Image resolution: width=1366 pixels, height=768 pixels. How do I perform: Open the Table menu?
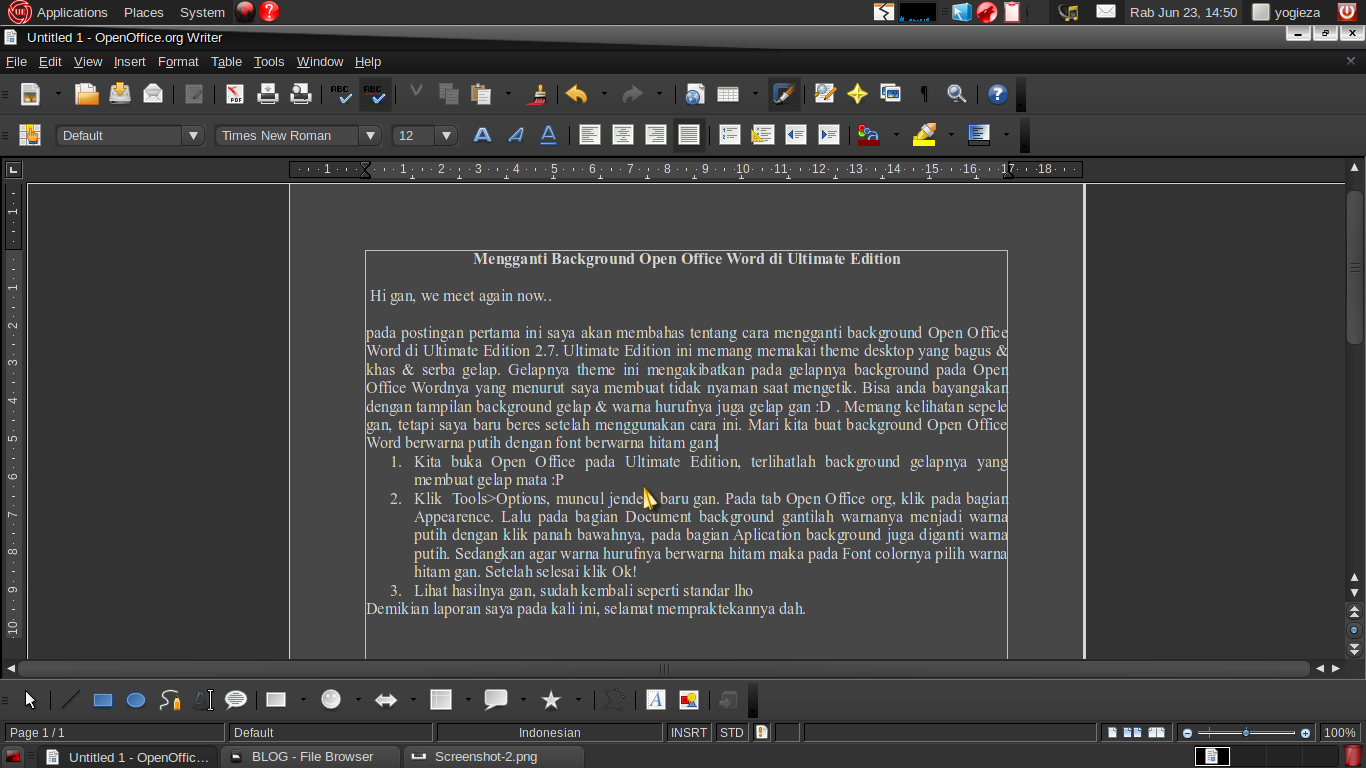[226, 62]
